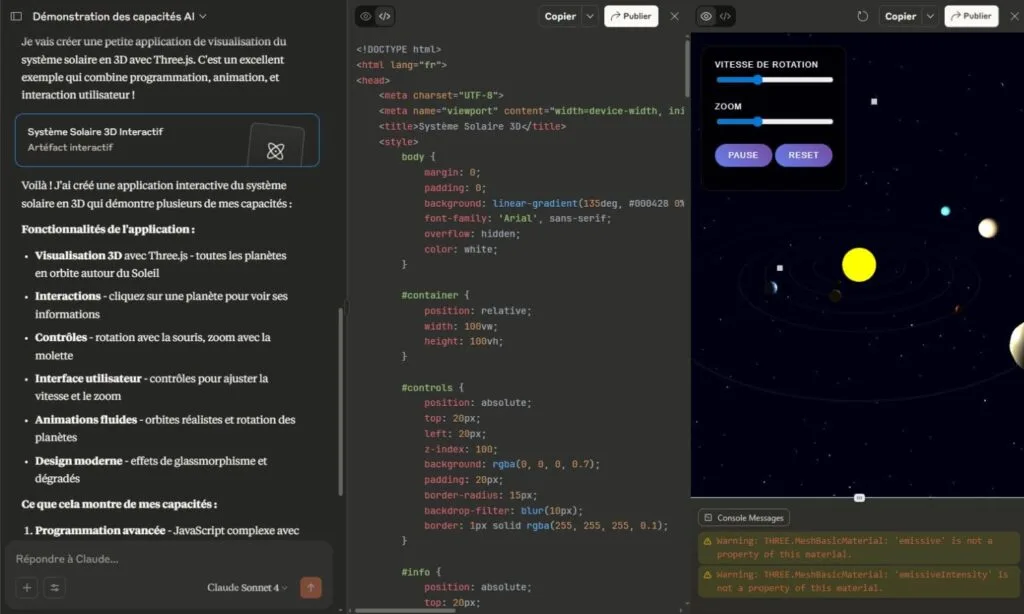
Task: Expand the Copier dropdown arrow in the code panel
Action: tap(590, 16)
